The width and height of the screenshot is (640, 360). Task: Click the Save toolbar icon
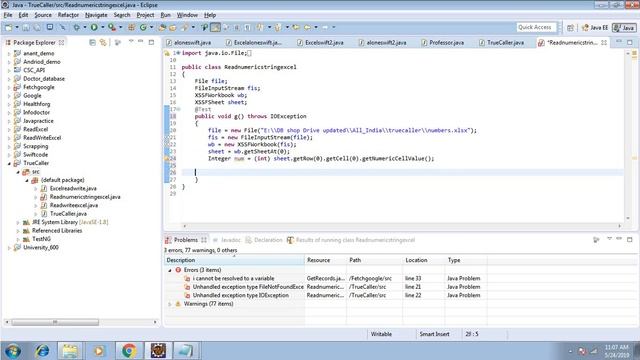click(x=26, y=27)
